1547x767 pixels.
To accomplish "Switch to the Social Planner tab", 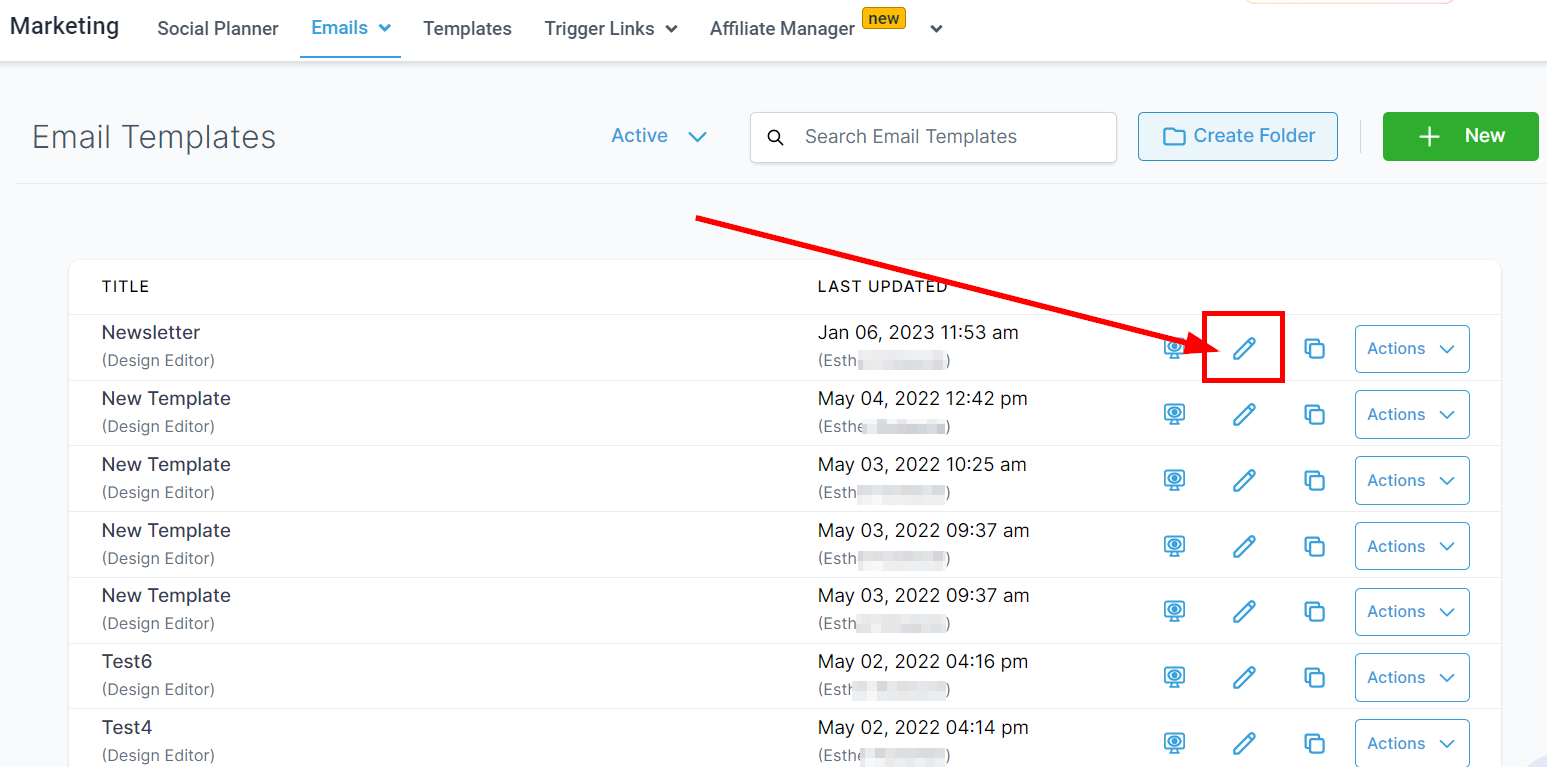I will [218, 29].
